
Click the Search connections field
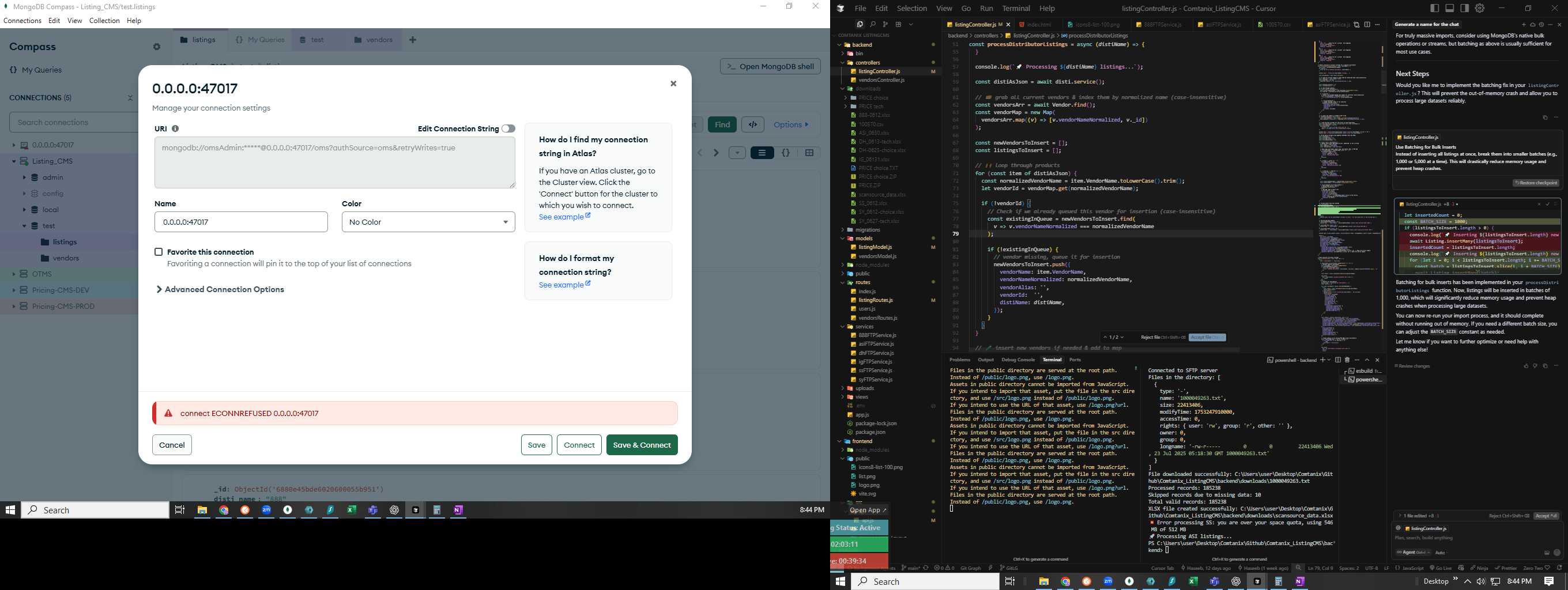point(74,122)
